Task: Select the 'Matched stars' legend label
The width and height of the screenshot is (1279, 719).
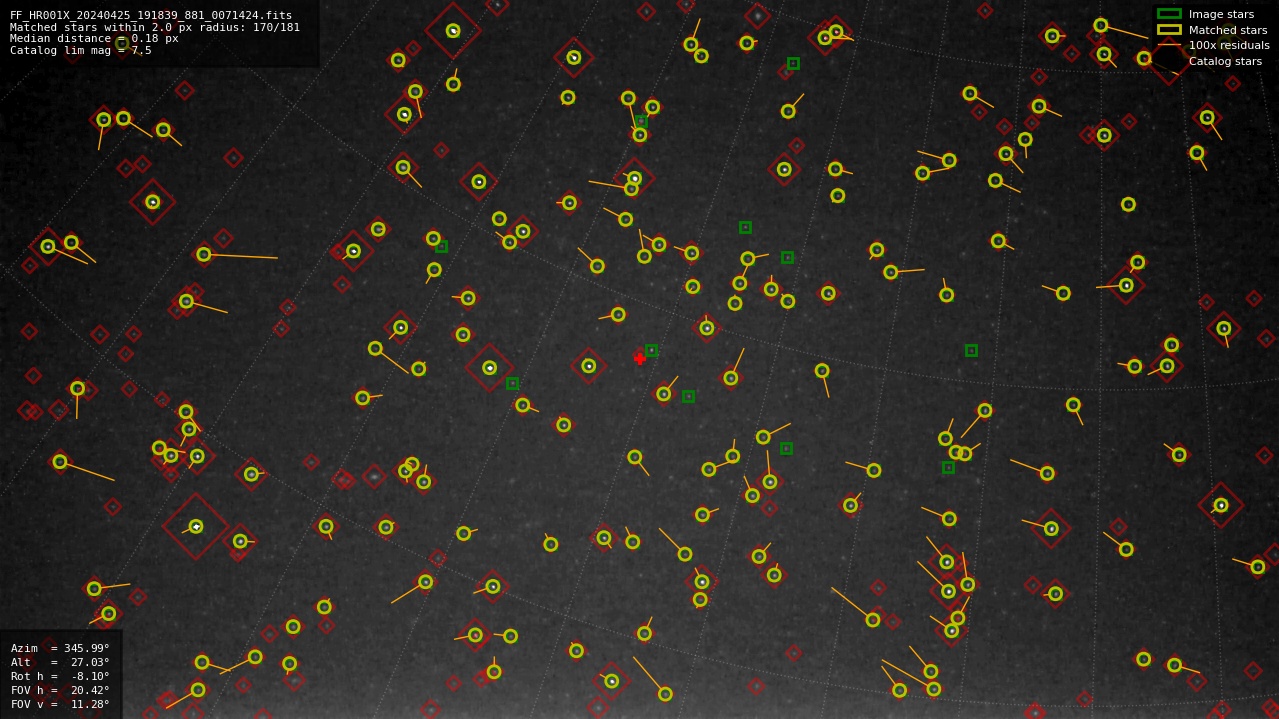Action: pos(1228,30)
